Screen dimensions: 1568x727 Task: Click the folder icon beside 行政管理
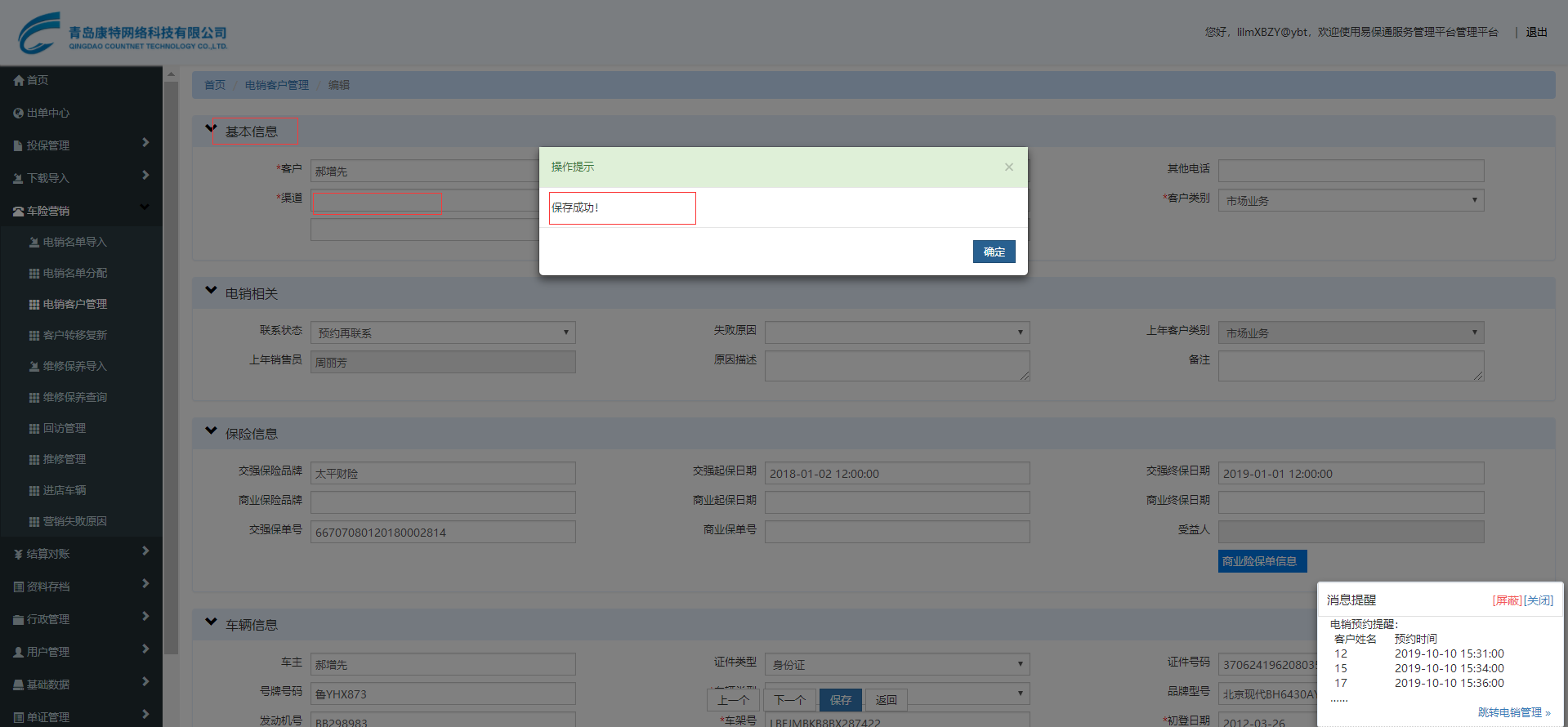point(18,619)
